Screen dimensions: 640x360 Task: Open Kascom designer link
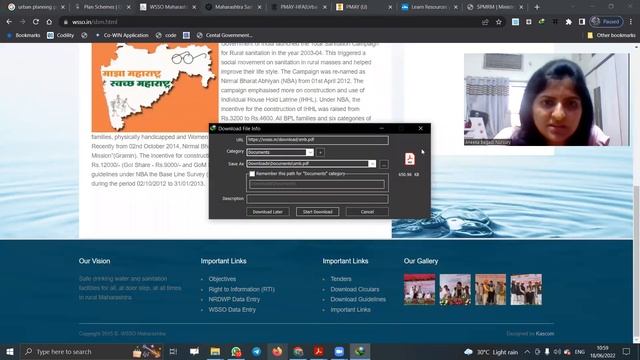[x=545, y=333]
